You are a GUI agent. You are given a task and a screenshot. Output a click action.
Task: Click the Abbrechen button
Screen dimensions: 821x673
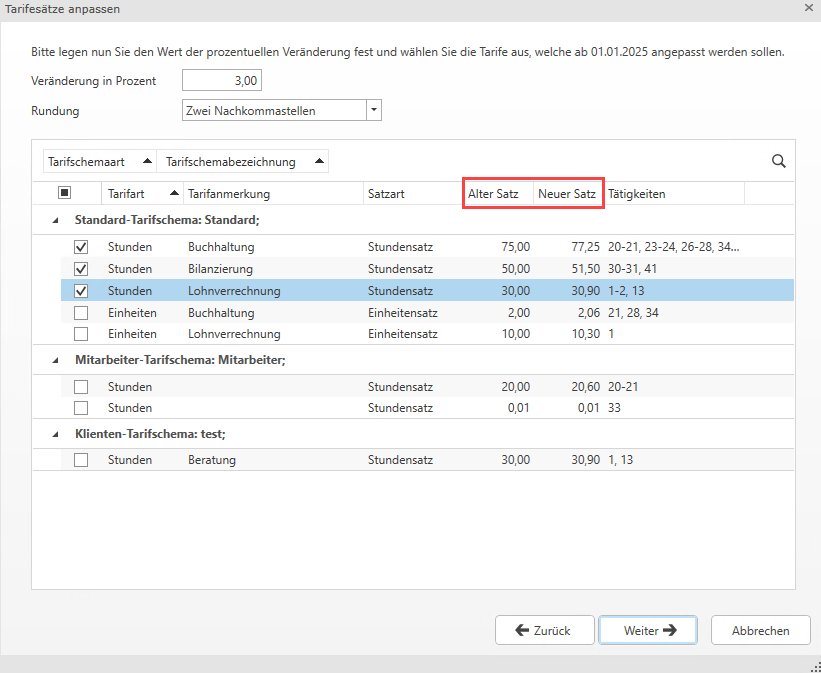pos(760,630)
